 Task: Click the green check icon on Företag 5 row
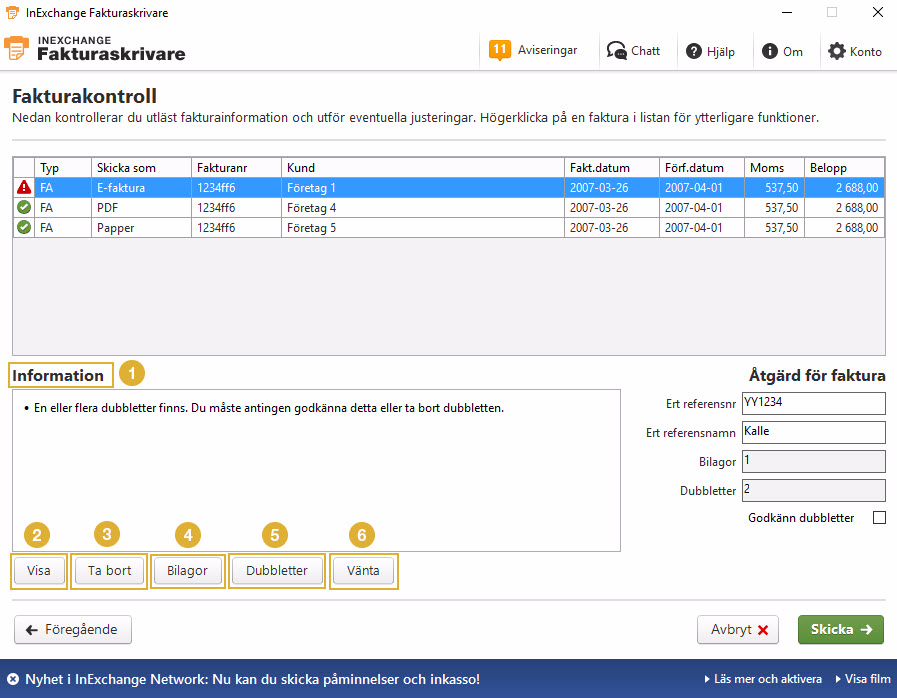click(24, 227)
